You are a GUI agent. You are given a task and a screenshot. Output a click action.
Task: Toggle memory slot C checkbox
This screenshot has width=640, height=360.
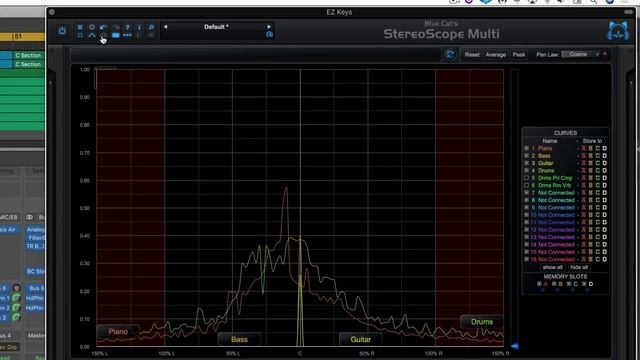point(569,284)
